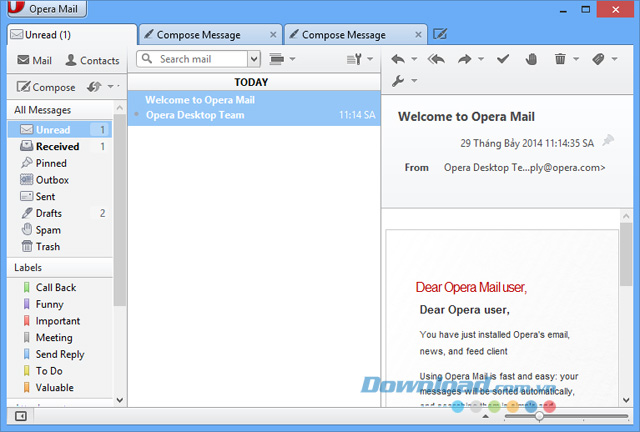The image size is (640, 432).
Task: Click the new compose tab icon
Action: pyautogui.click(x=440, y=34)
